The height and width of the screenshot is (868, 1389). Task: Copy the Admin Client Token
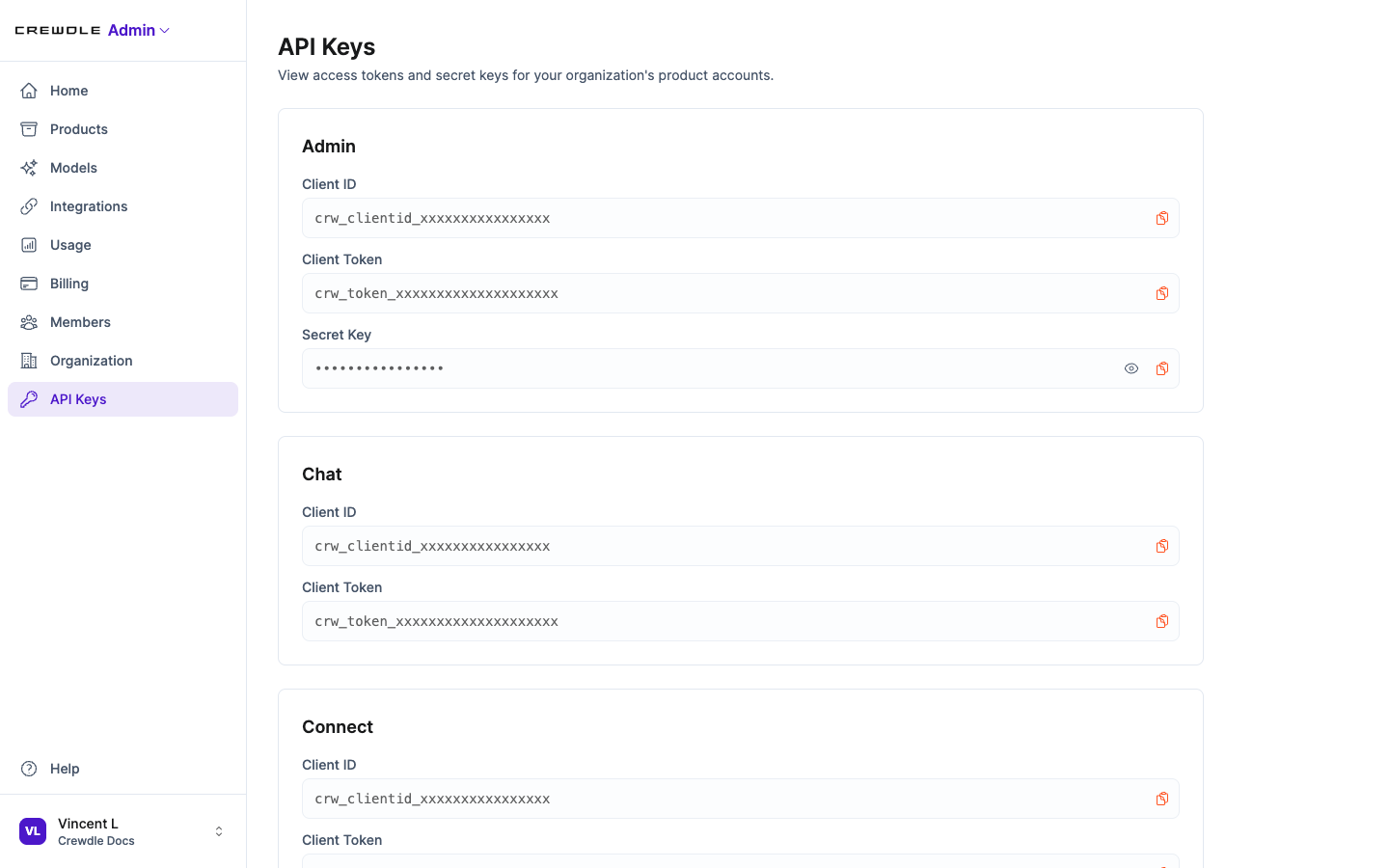[1162, 293]
